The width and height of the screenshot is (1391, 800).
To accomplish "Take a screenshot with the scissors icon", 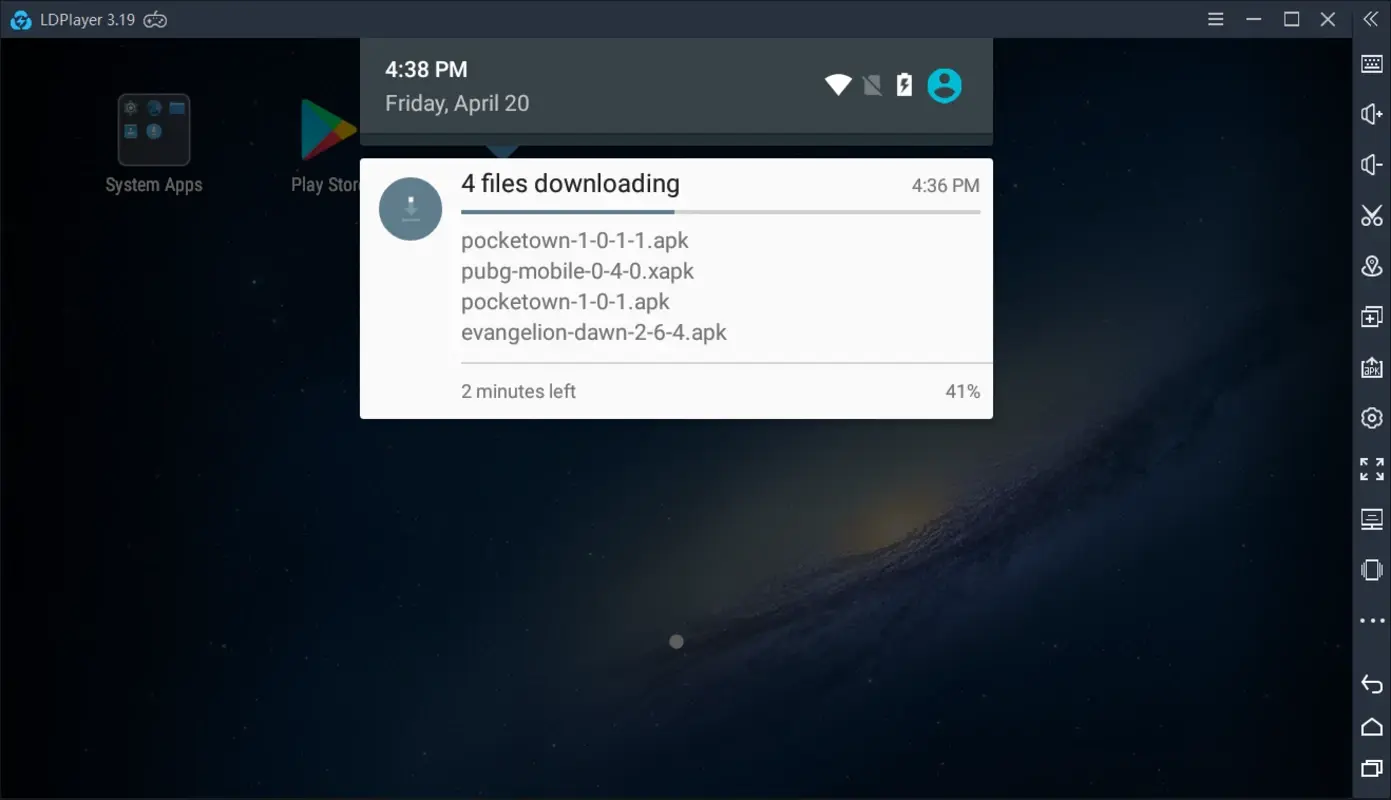I will pos(1371,215).
